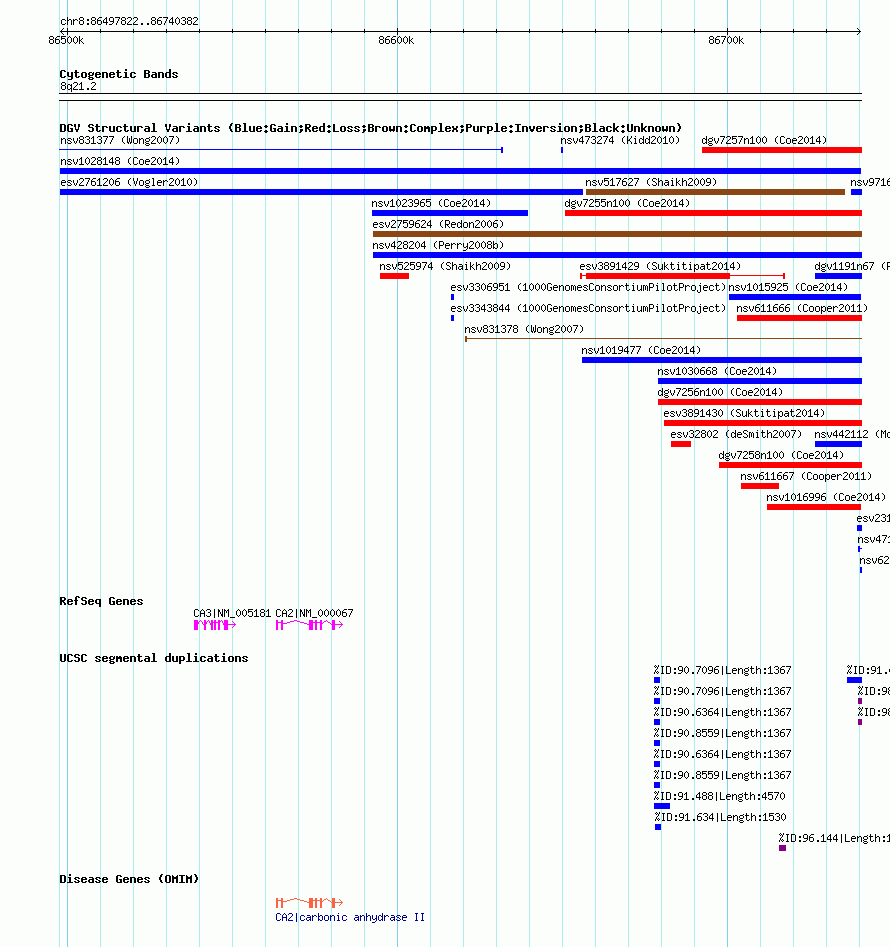890x947 pixels.
Task: Open esv3891429 (Suktitipat2014) variant label
Action: [660, 266]
